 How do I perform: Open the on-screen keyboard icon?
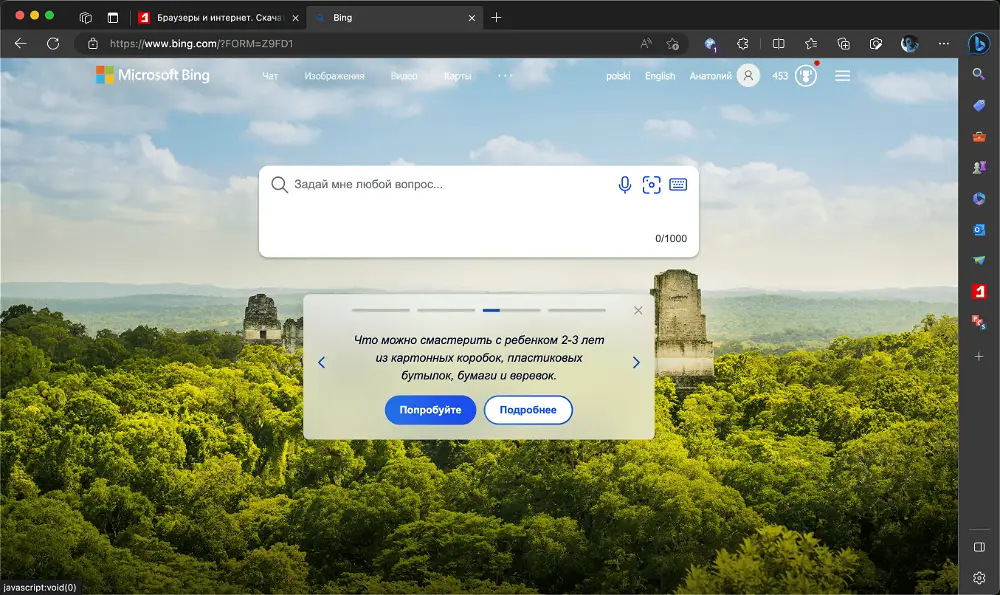[678, 185]
